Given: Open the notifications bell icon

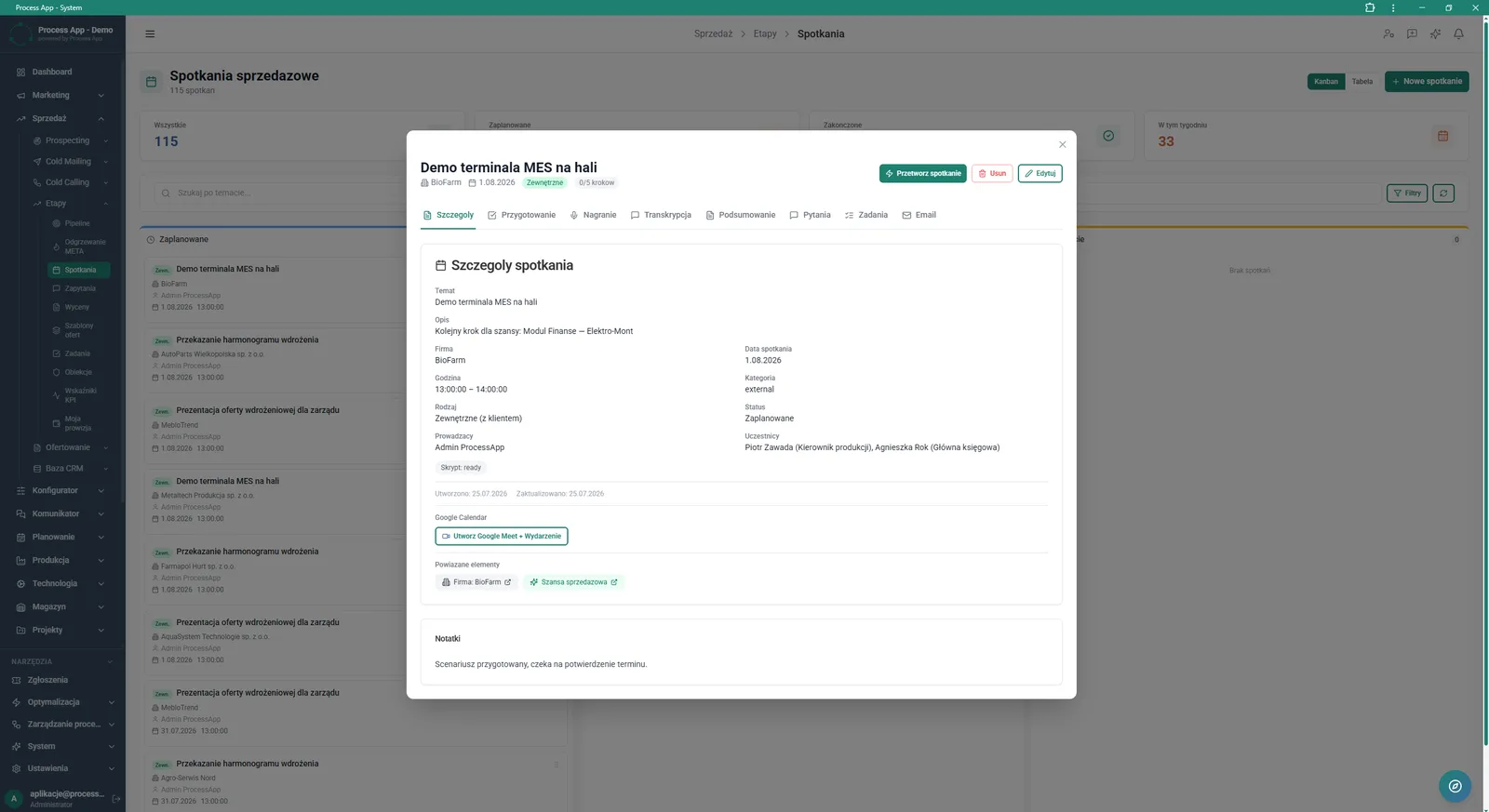Looking at the screenshot, I should click(x=1458, y=33).
